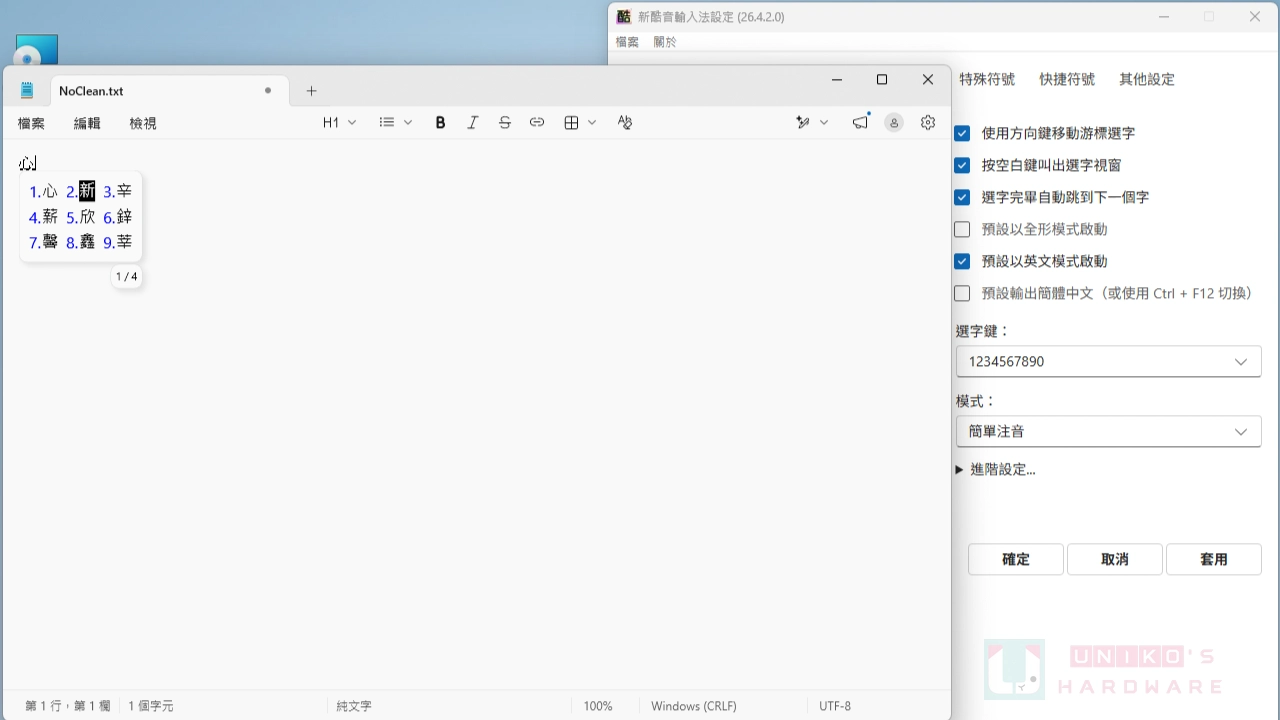Viewport: 1280px width, 720px height.
Task: Open the bulleted list button
Action: [387, 122]
